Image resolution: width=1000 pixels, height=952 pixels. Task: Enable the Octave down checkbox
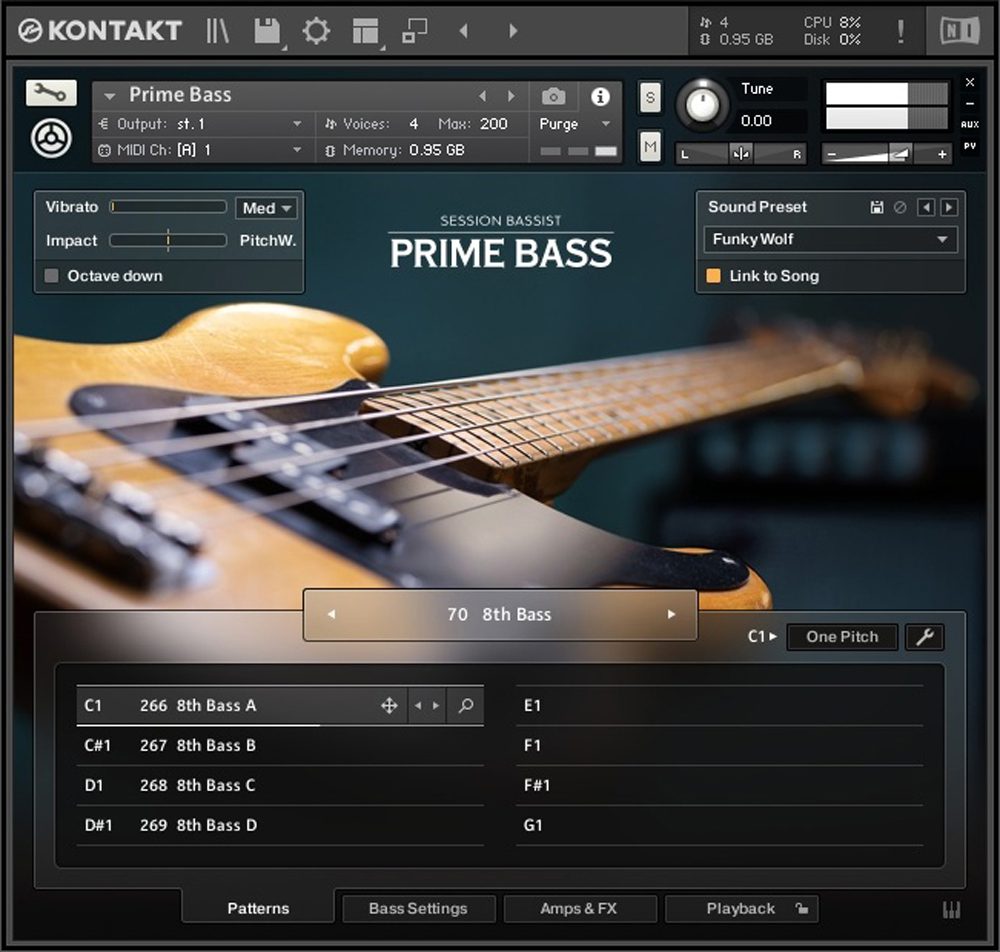[x=52, y=276]
